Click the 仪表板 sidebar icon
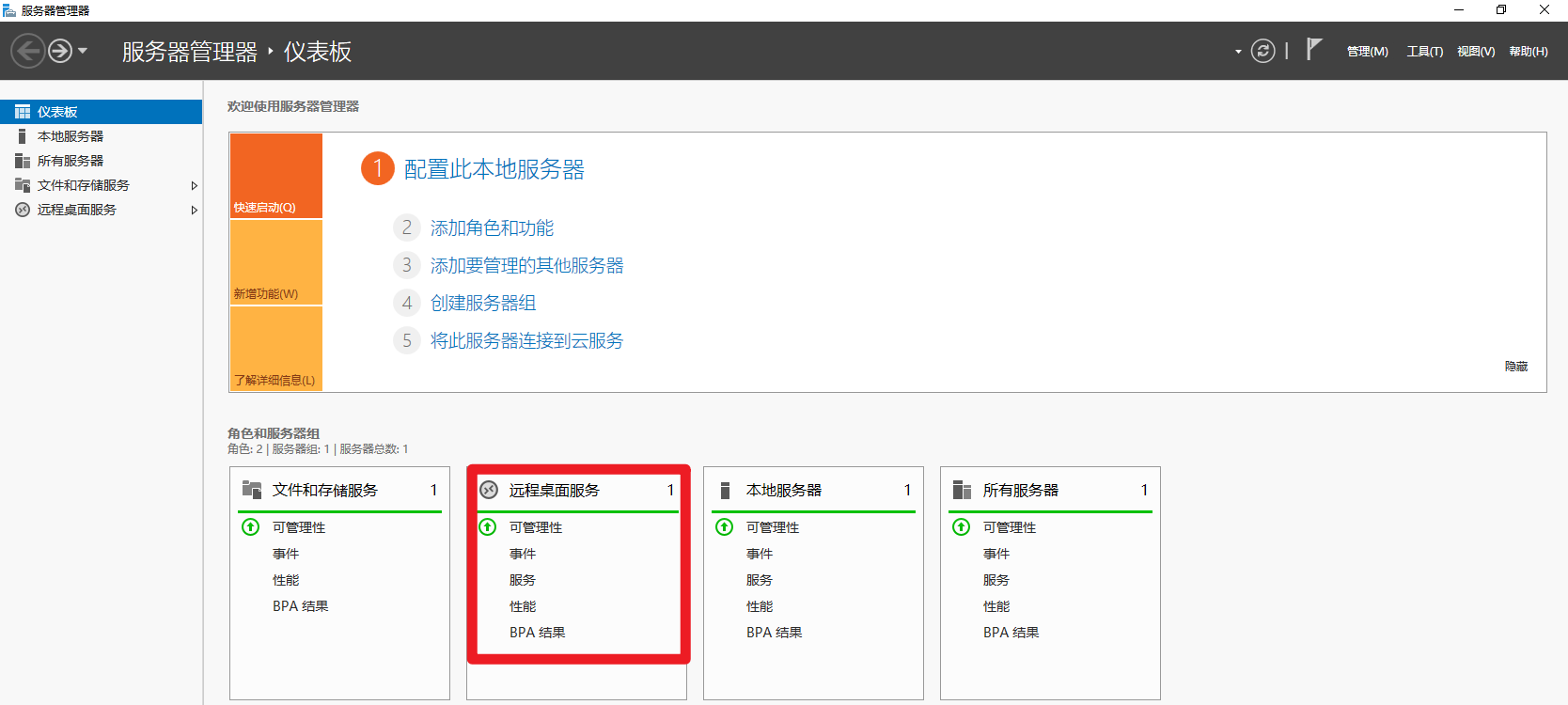Screen dimensions: 1568x705 click(x=23, y=112)
